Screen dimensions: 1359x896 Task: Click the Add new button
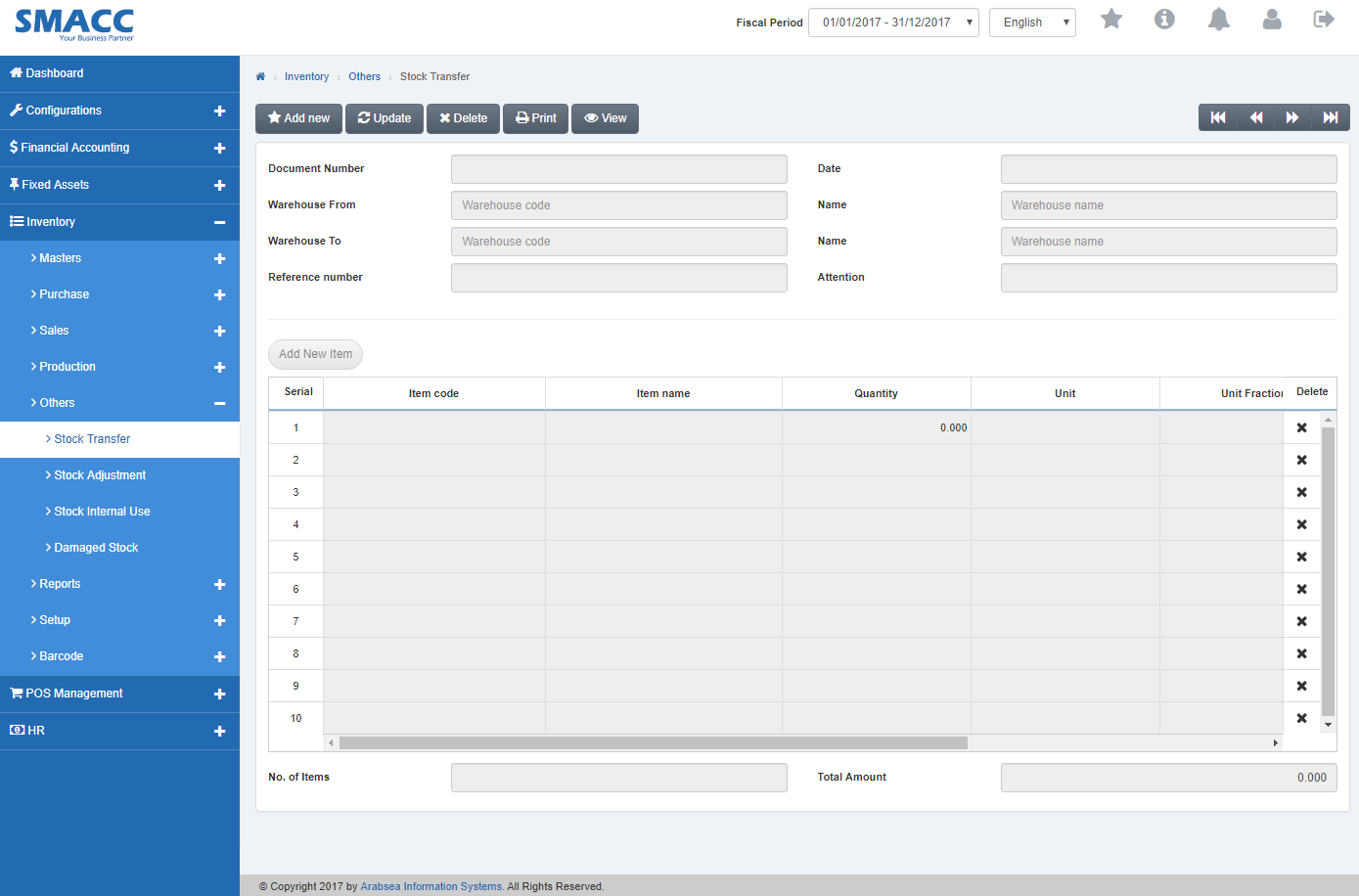[298, 117]
